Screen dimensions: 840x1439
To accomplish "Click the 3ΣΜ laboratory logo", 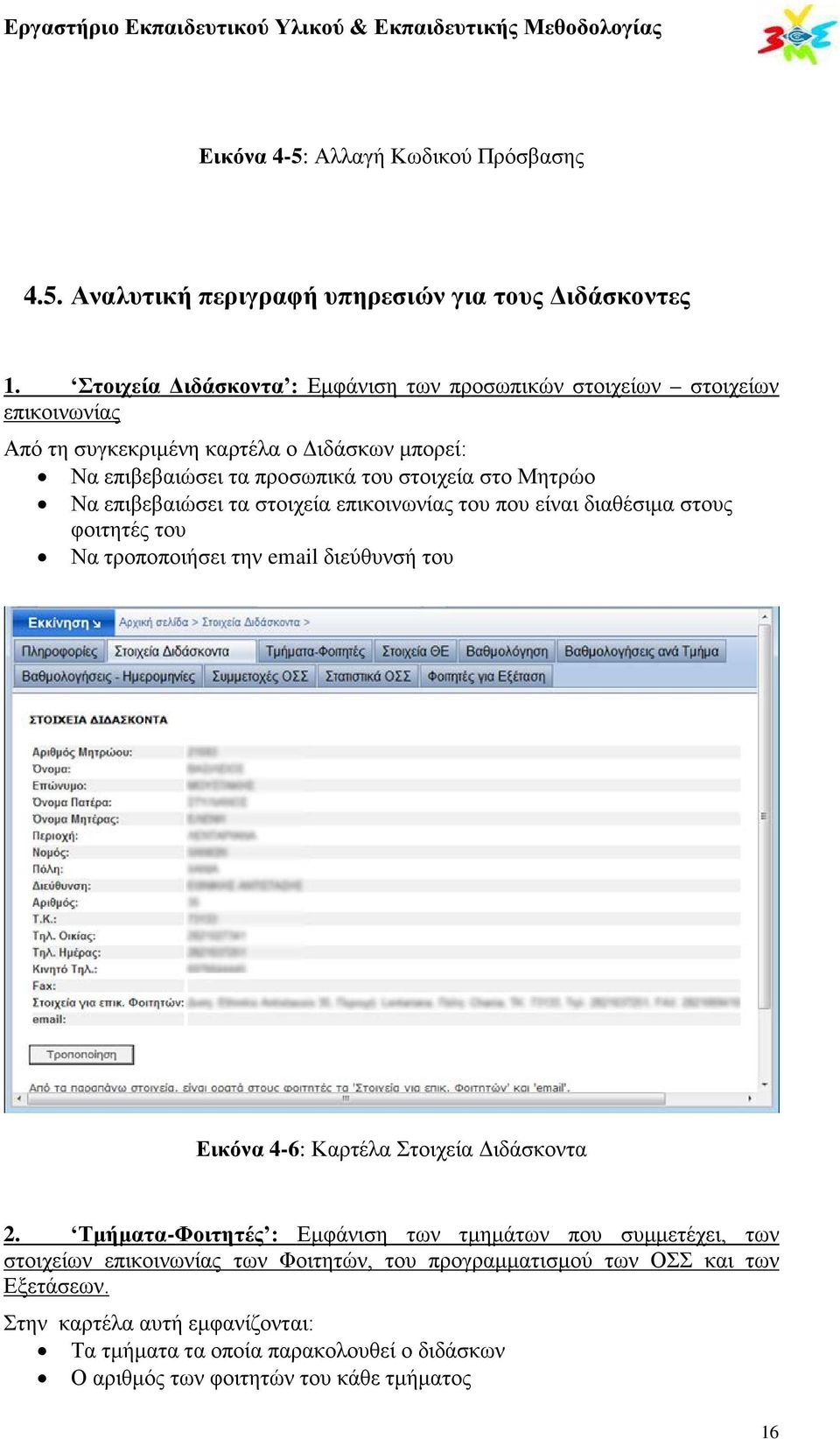I will (796, 35).
